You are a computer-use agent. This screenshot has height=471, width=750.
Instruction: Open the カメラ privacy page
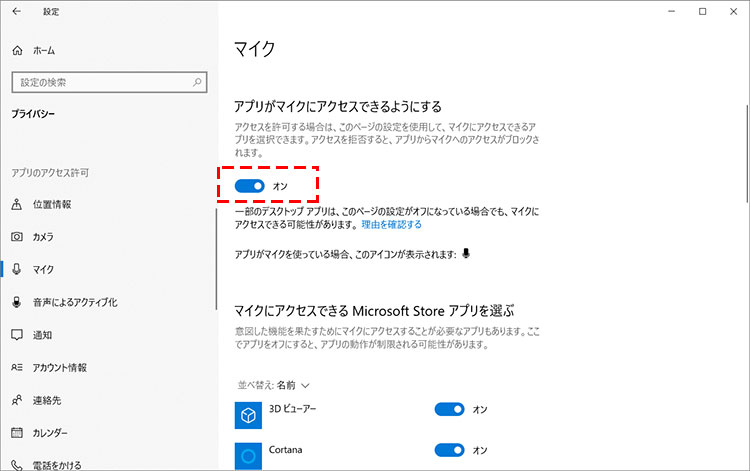pyautogui.click(x=43, y=237)
